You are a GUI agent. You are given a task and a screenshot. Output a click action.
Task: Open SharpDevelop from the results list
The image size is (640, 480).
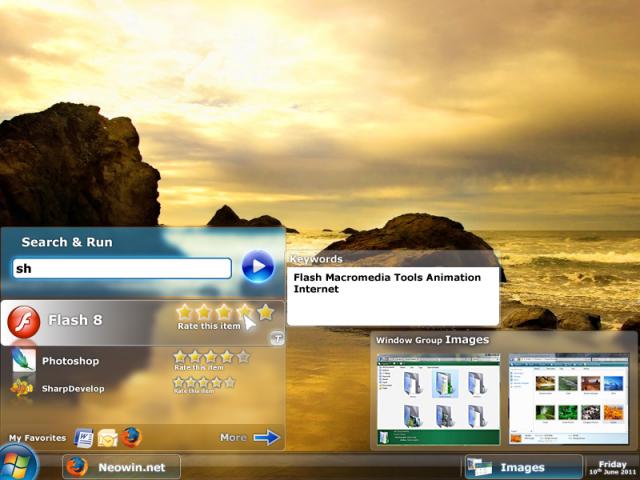point(72,388)
